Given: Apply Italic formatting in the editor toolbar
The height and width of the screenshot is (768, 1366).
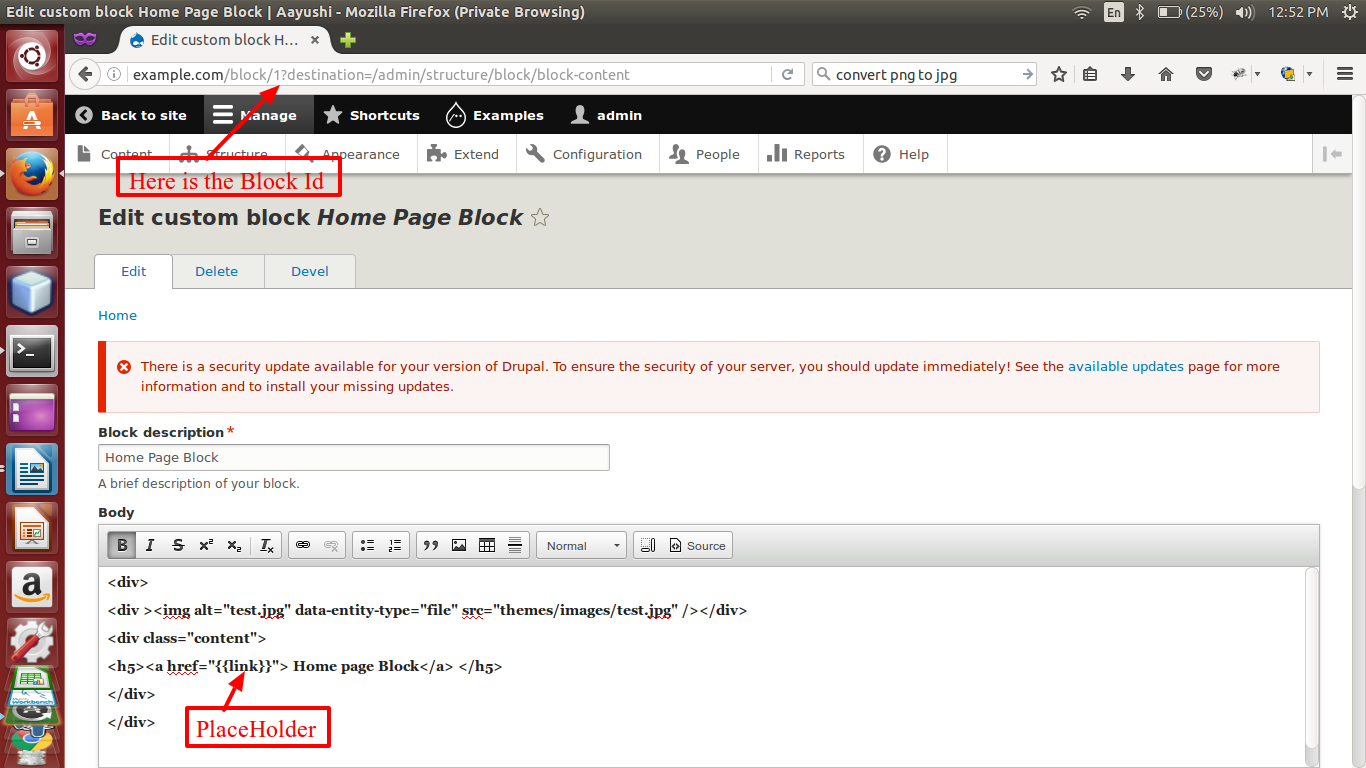Looking at the screenshot, I should coord(149,545).
